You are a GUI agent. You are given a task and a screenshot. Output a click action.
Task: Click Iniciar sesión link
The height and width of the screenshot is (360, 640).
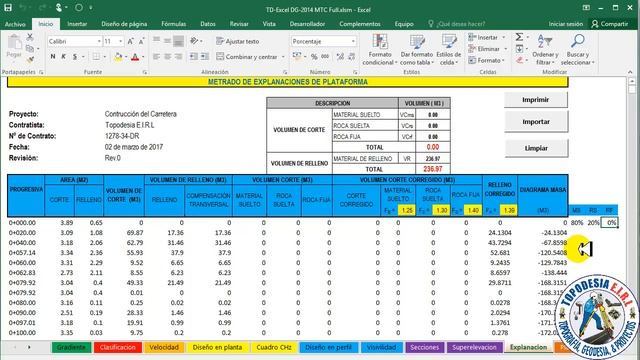pos(565,24)
